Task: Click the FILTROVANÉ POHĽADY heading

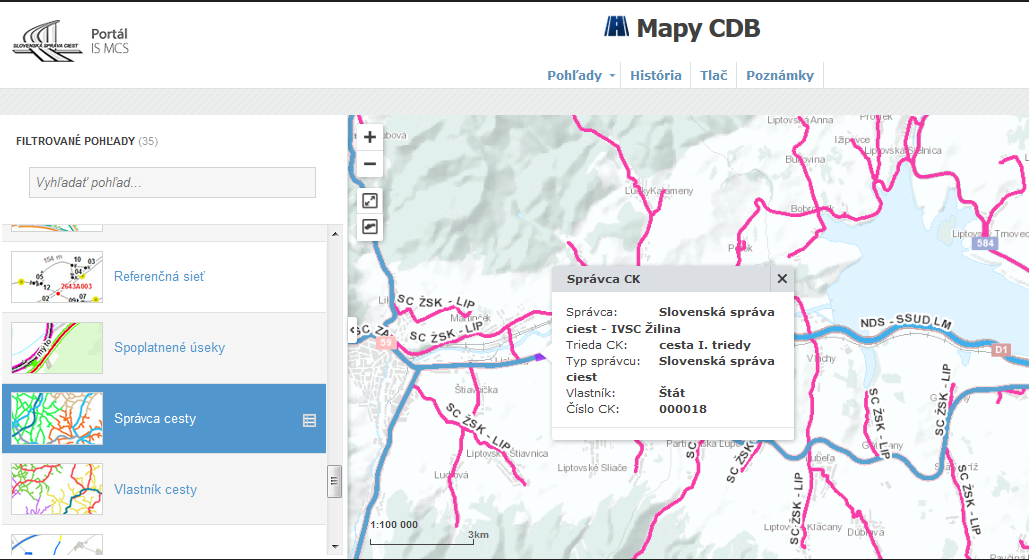Action: 75,141
